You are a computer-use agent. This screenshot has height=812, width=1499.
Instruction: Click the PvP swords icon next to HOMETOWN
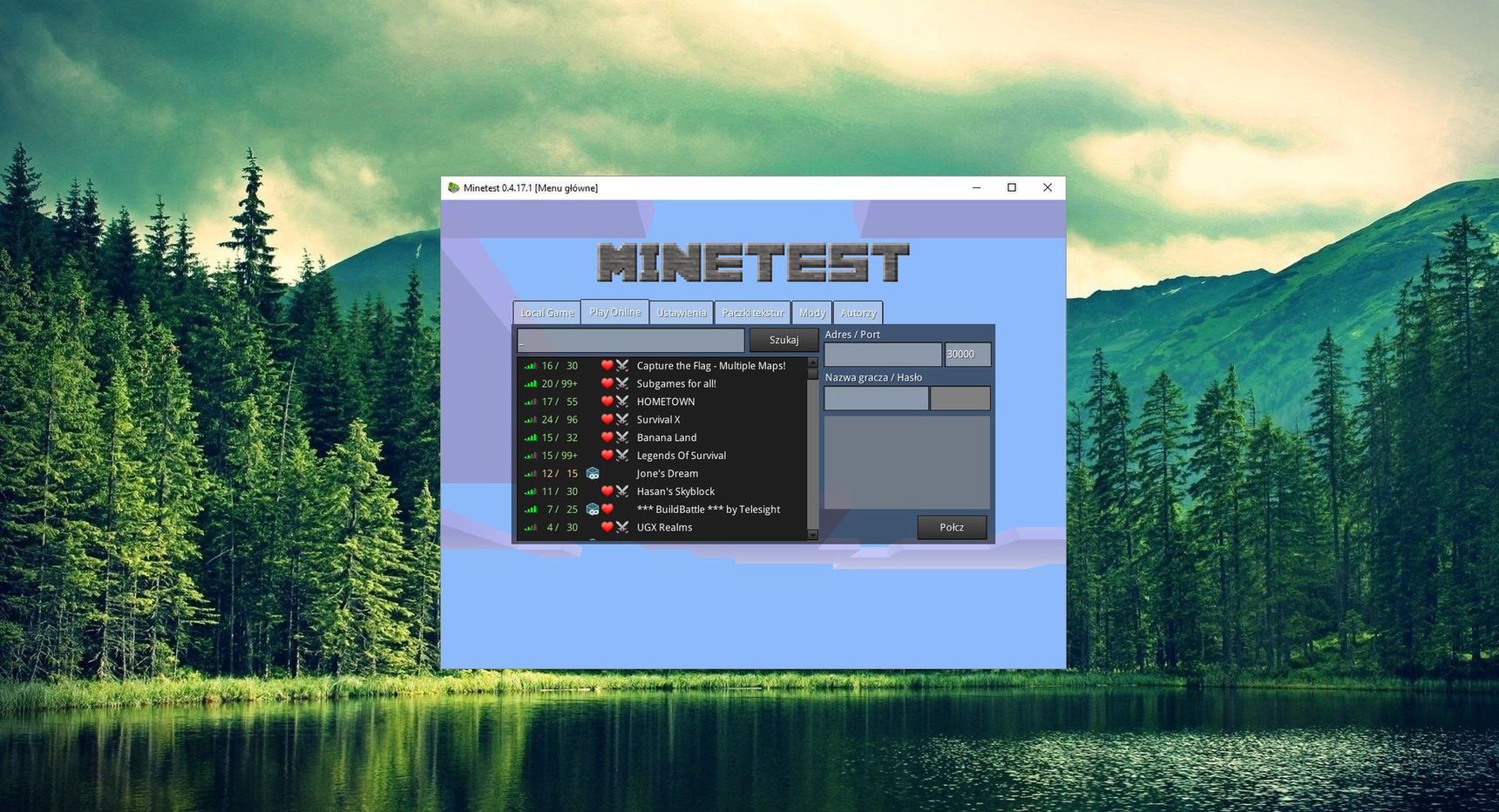coord(622,402)
